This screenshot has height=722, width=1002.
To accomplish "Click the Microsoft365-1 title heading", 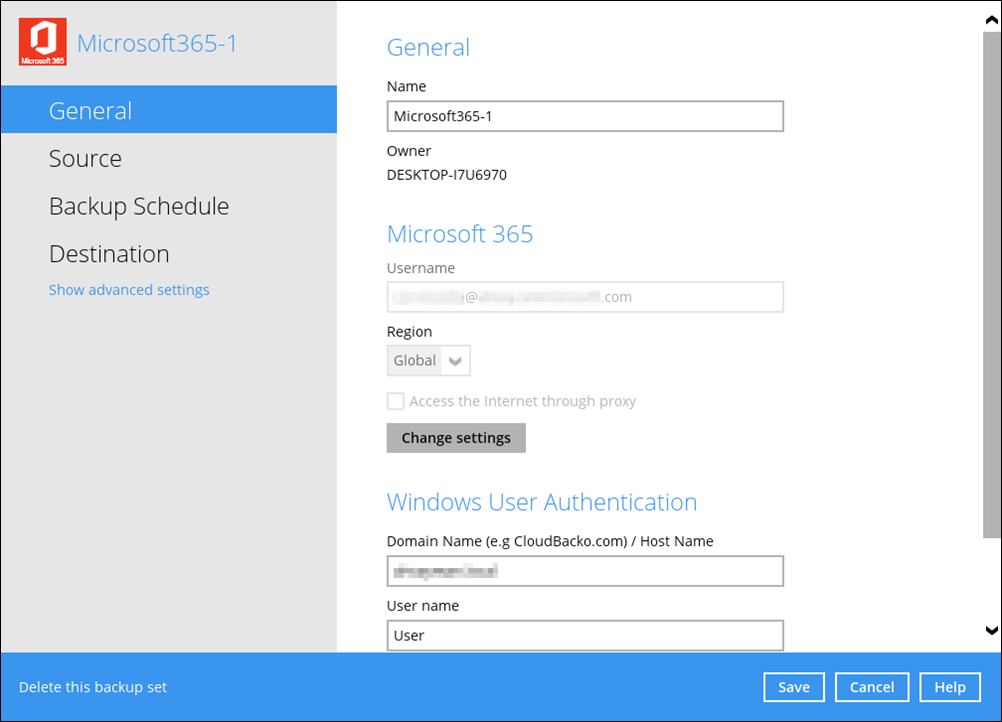I will (x=157, y=43).
